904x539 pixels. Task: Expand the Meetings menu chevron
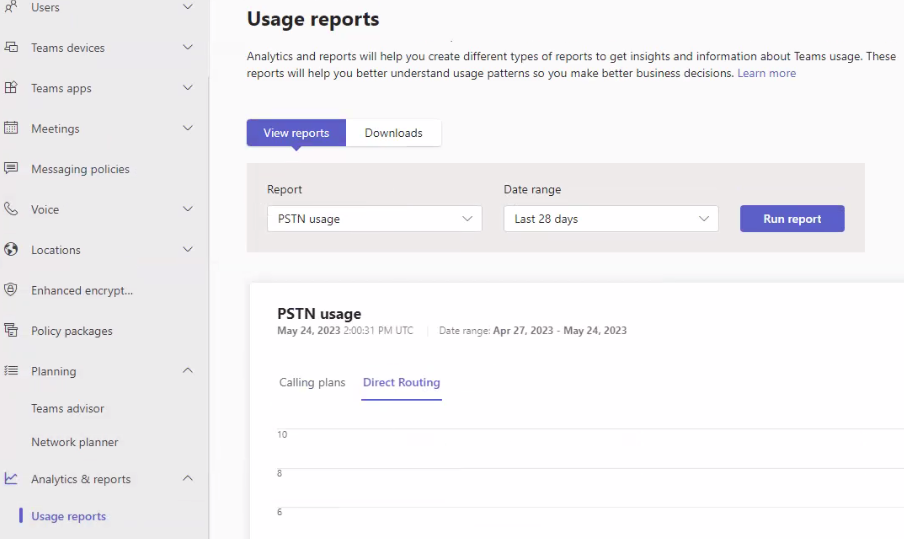(187, 128)
